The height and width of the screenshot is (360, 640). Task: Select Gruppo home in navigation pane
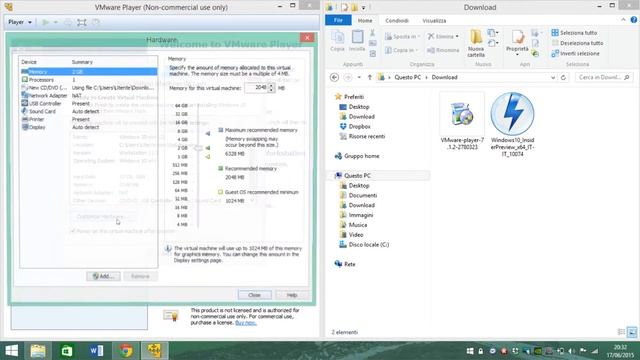coord(357,156)
